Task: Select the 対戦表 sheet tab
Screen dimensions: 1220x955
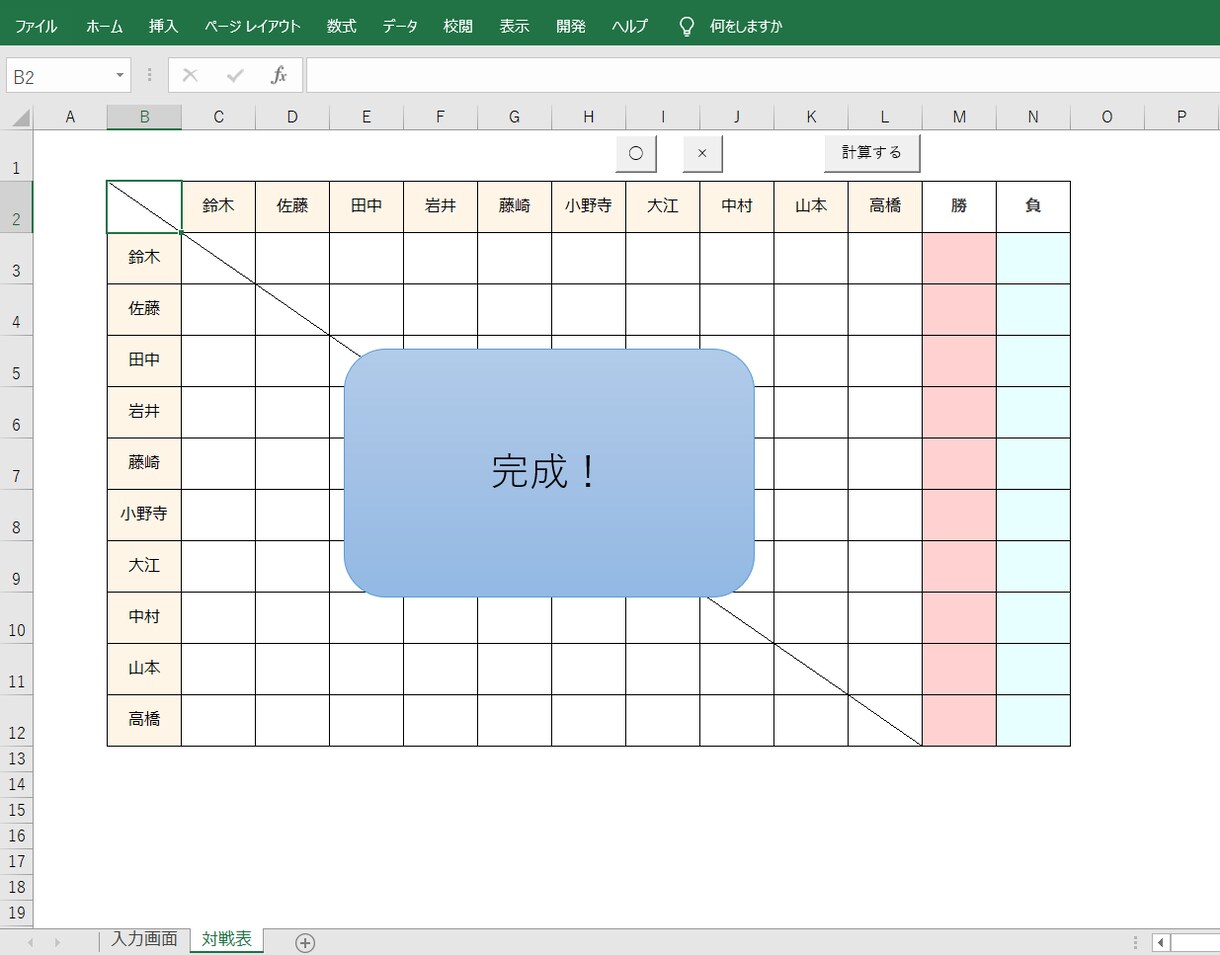Action: click(227, 939)
